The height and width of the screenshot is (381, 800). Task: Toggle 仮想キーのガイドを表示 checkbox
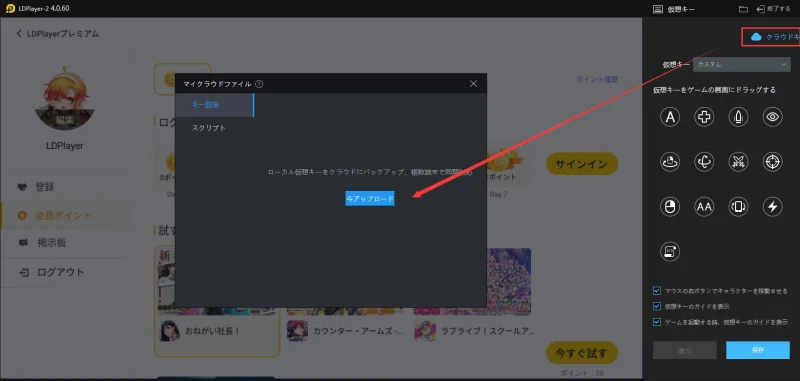[x=657, y=307]
